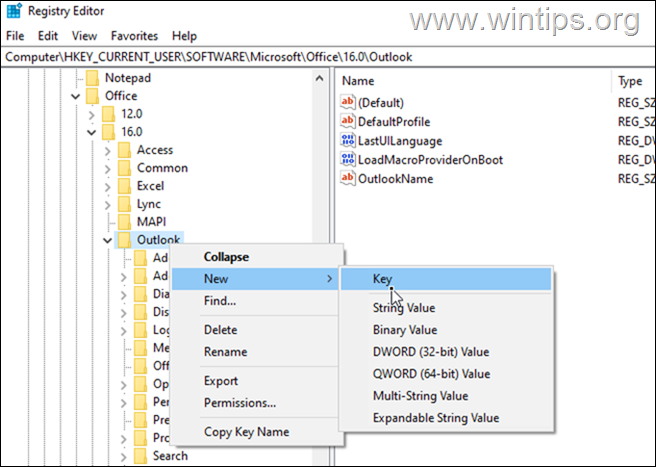Click the MAPI key folder icon
The height and width of the screenshot is (467, 656).
coord(124,222)
